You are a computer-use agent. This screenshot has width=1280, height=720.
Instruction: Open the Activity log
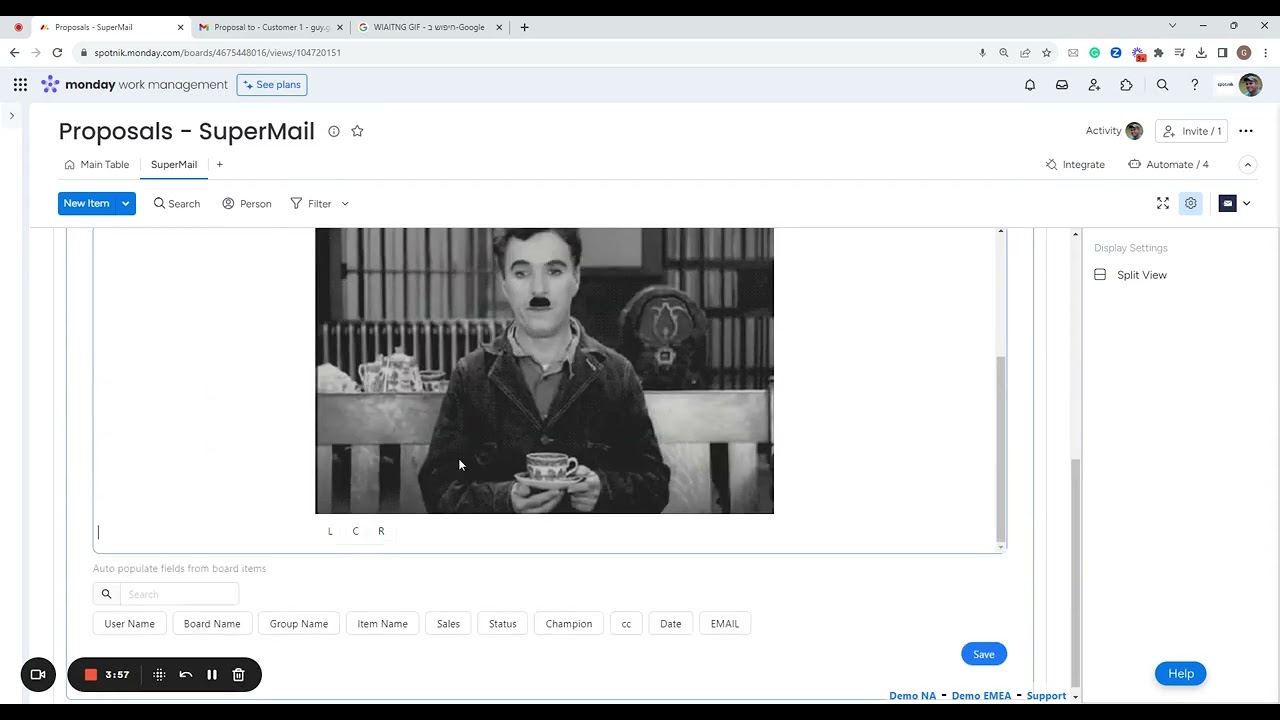tap(1114, 131)
